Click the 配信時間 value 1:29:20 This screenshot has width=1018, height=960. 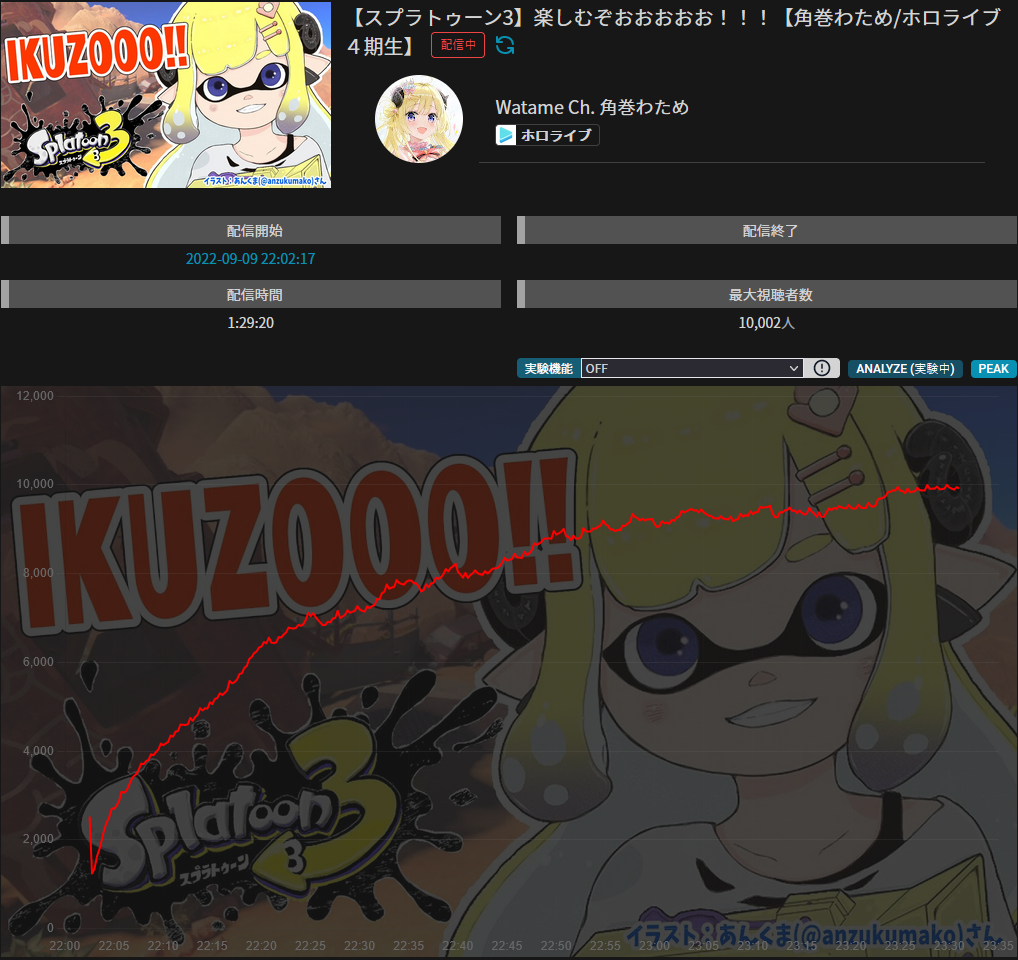(x=251, y=323)
